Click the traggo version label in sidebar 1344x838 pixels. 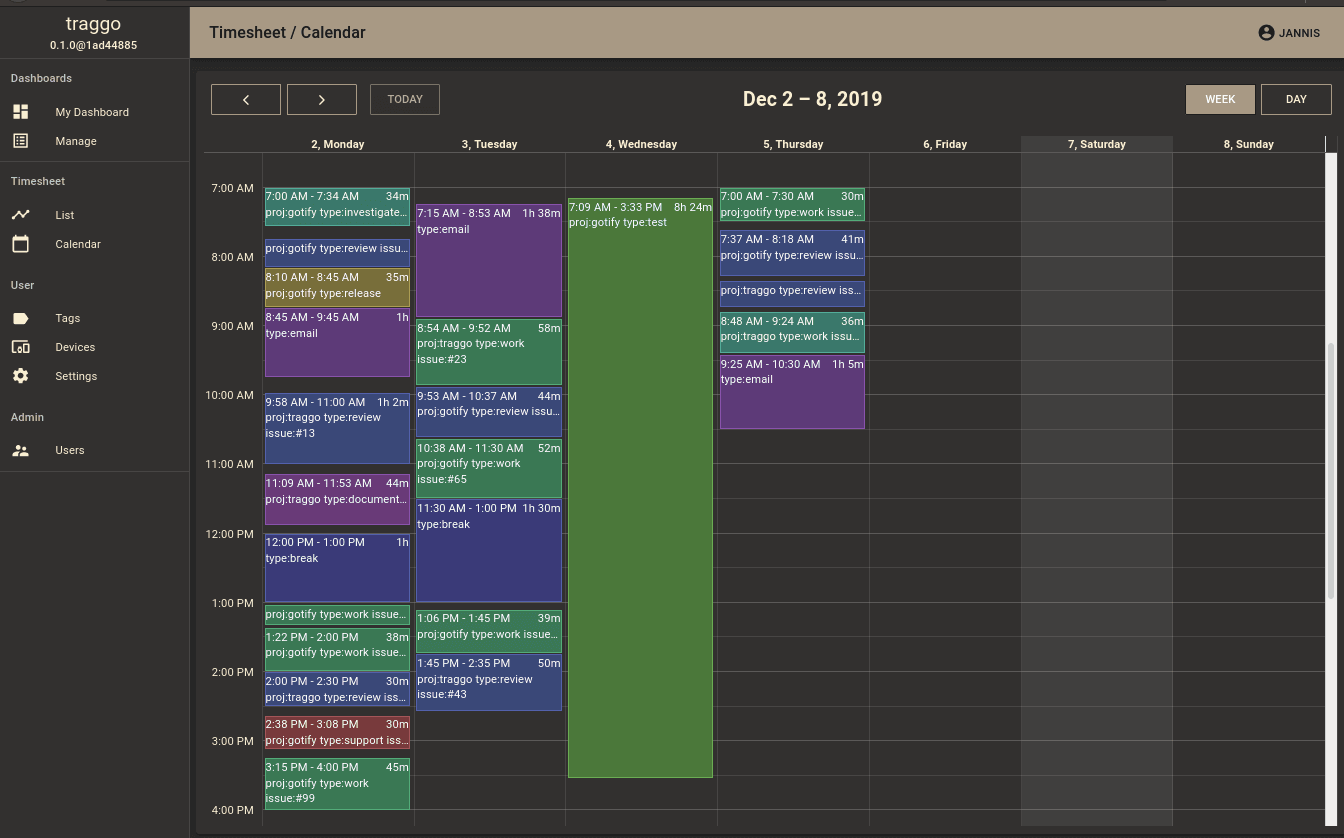pos(93,45)
